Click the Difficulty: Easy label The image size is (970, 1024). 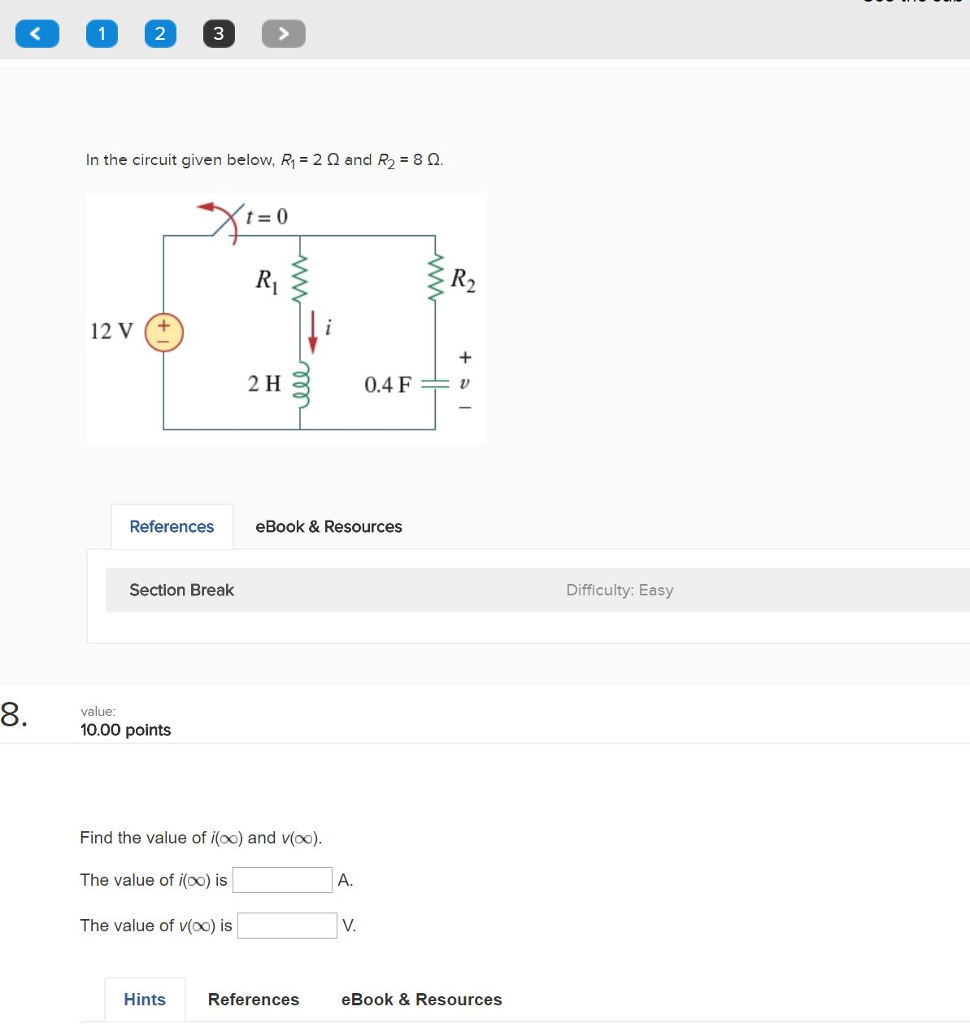(x=620, y=590)
